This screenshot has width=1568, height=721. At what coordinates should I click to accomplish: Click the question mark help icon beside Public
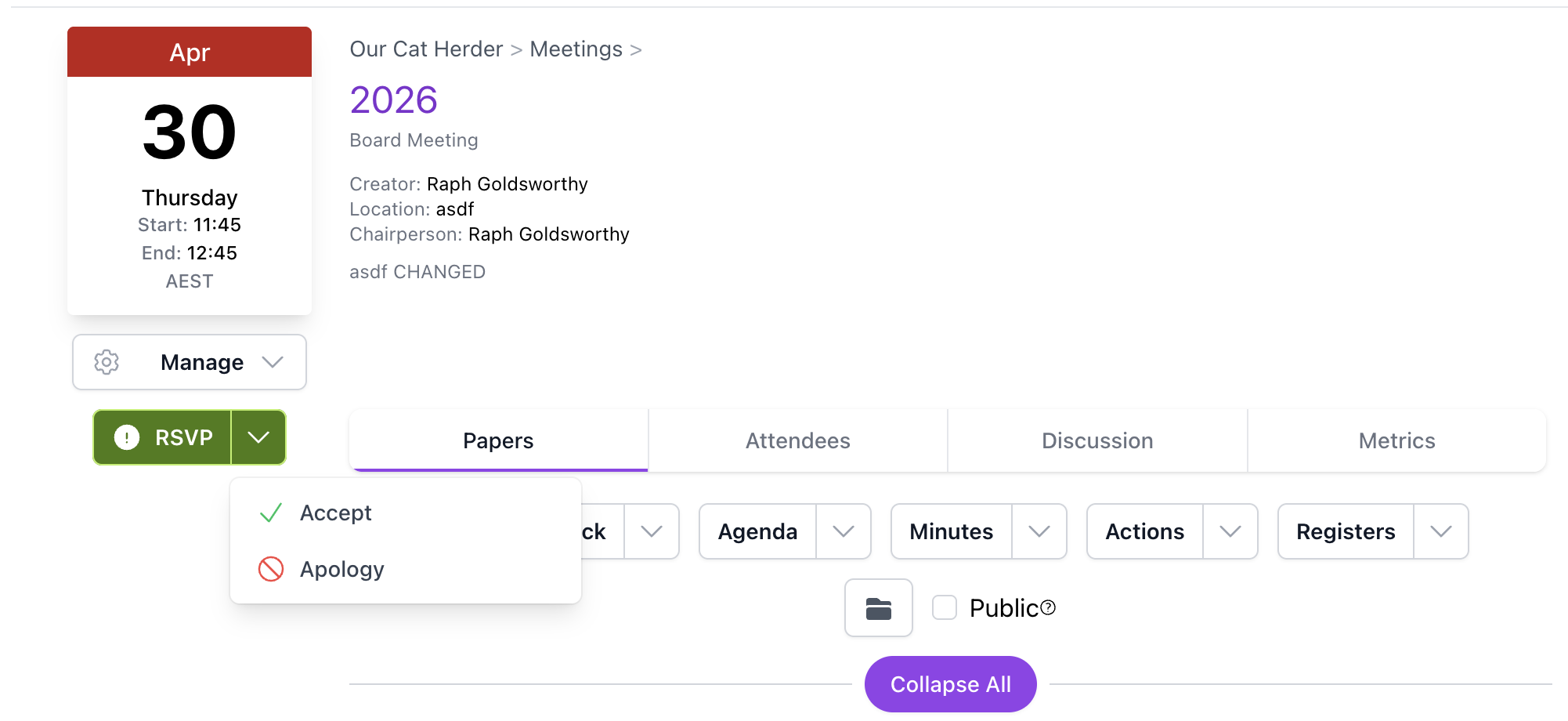pos(1050,607)
